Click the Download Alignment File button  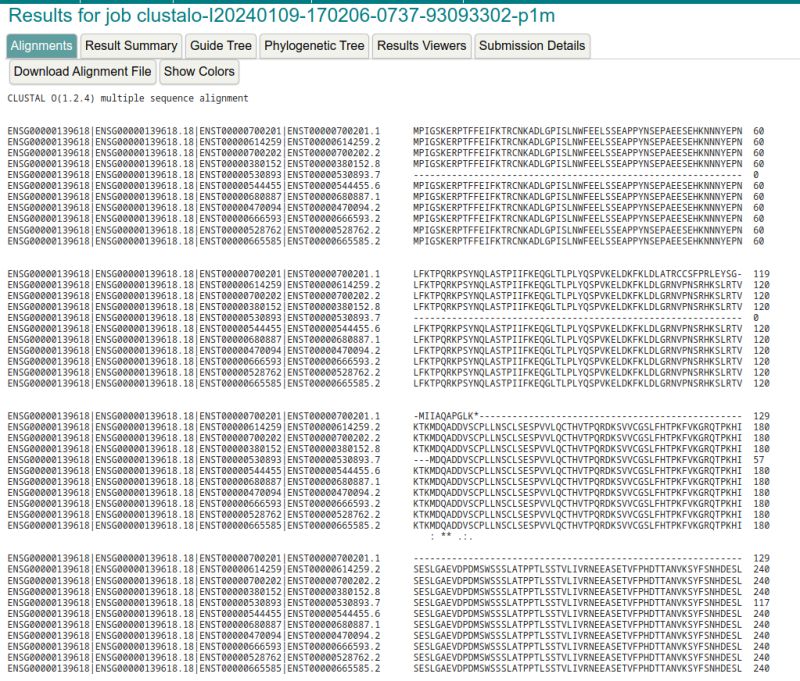coord(80,72)
